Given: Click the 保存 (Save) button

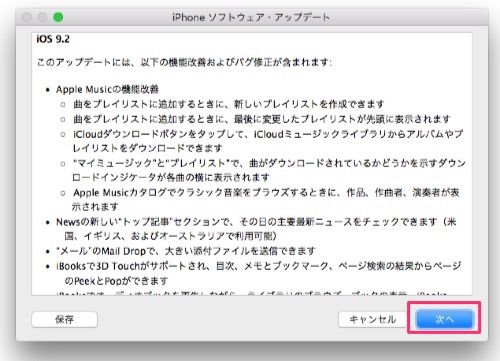Looking at the screenshot, I should tap(65, 319).
